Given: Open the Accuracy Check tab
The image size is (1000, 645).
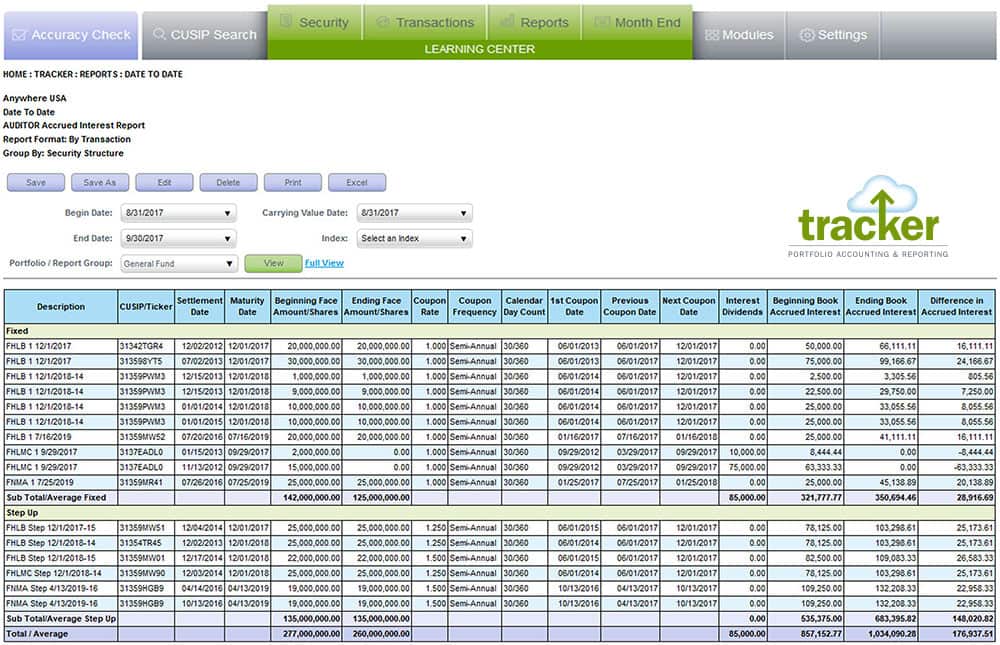Looking at the screenshot, I should point(69,35).
